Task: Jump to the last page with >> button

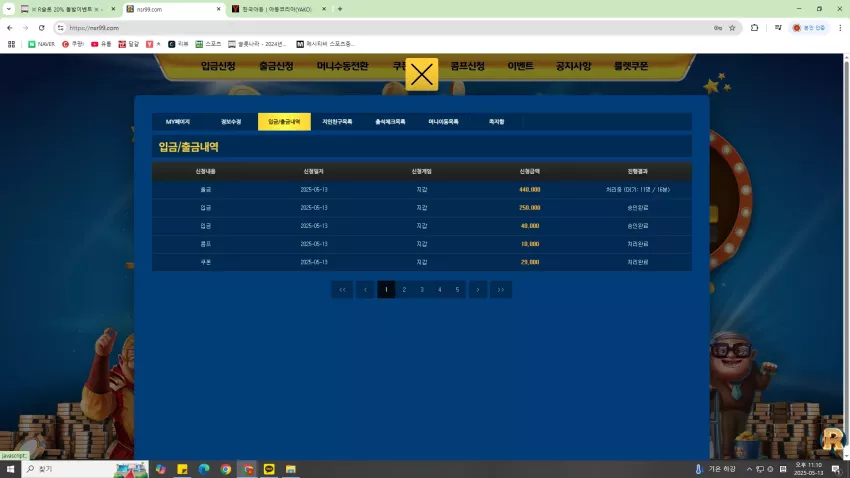Action: 501,289
